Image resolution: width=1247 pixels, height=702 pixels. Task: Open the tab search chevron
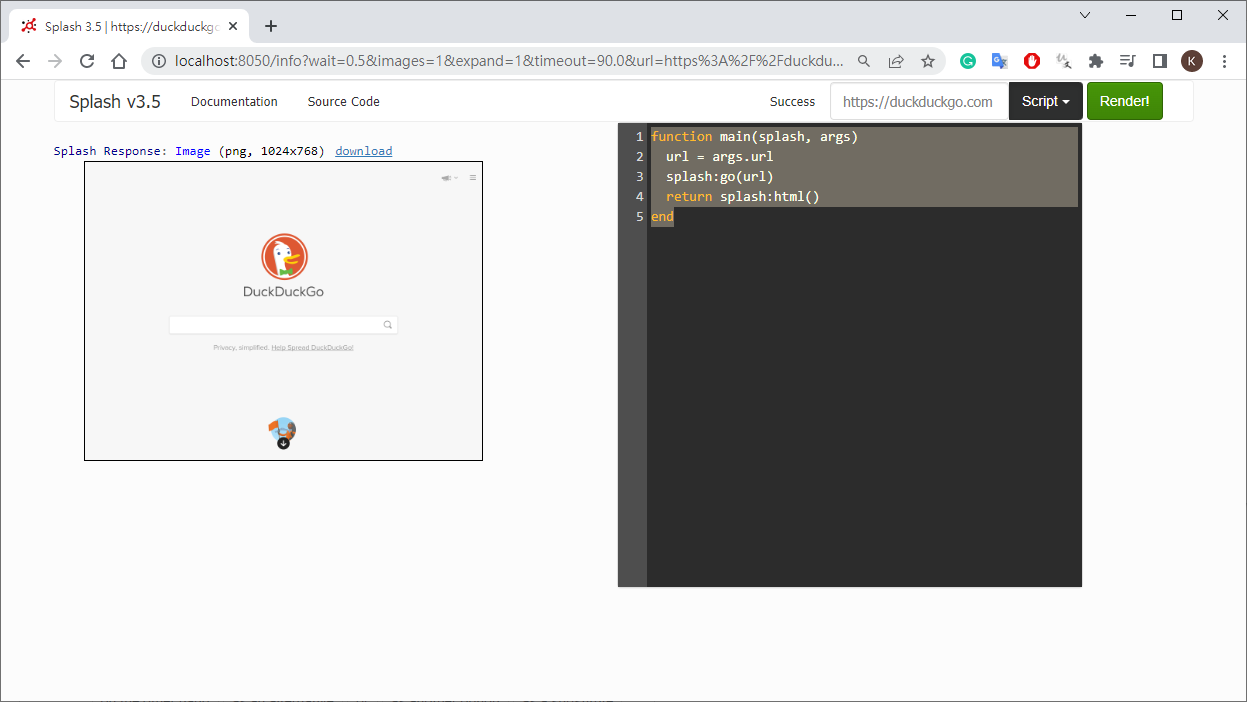click(1086, 15)
